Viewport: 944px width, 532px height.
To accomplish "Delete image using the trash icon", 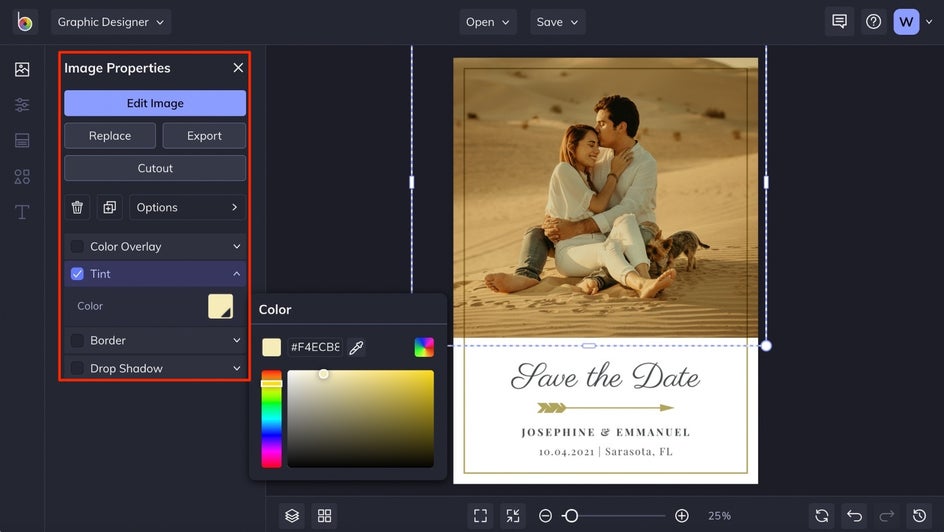I will 77,207.
